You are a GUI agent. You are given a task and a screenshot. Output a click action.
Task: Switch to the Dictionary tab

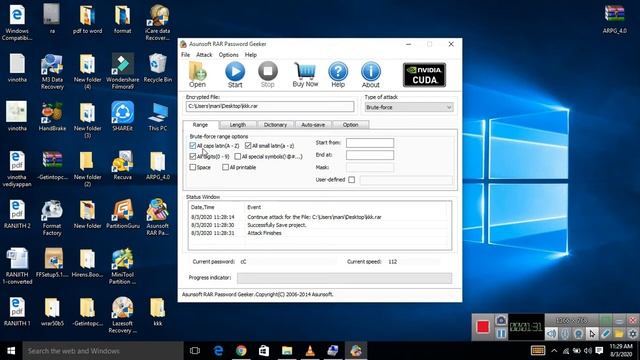pyautogui.click(x=275, y=124)
